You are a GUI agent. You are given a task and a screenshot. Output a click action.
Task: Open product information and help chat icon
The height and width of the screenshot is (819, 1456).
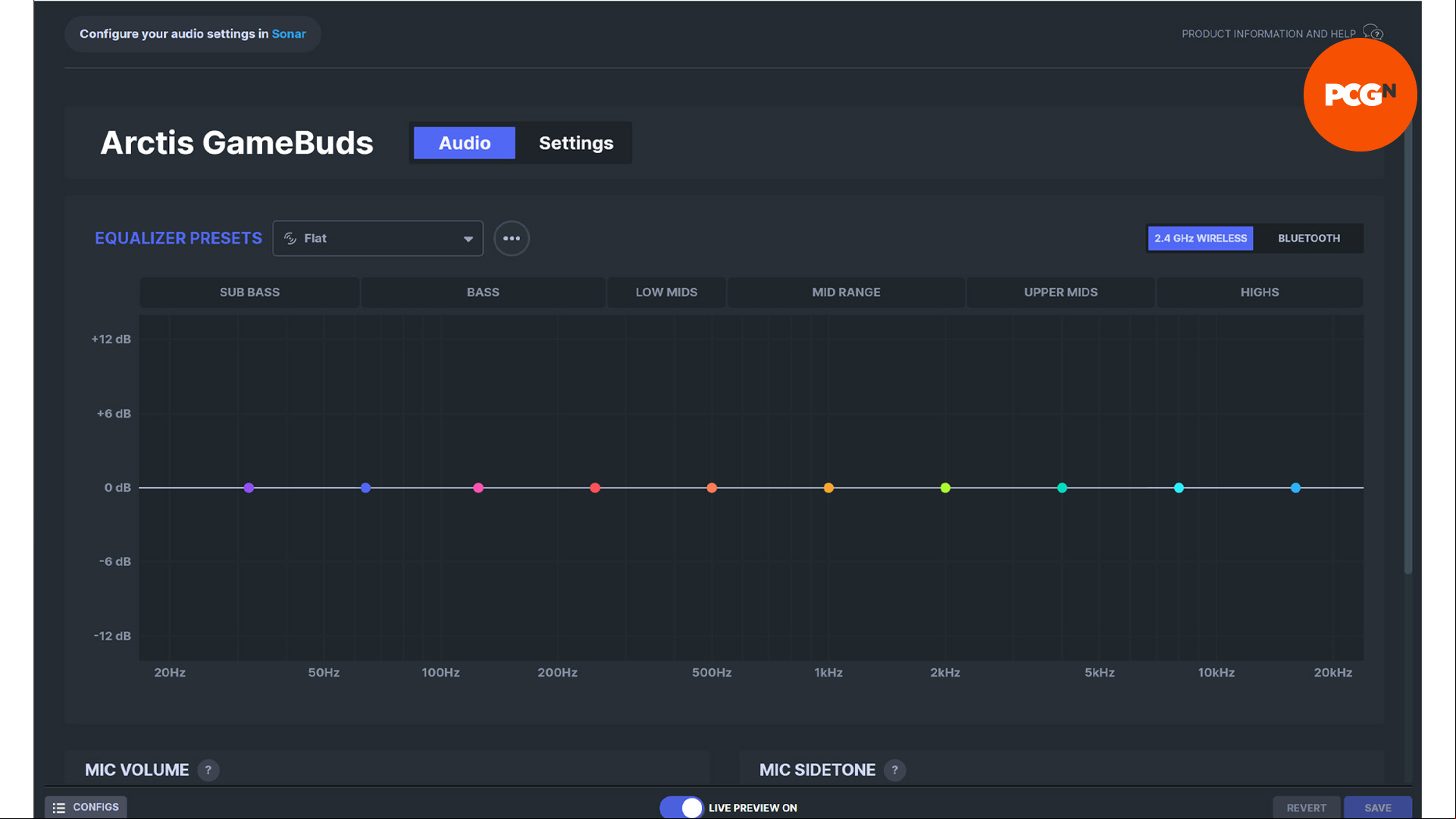[x=1373, y=33]
